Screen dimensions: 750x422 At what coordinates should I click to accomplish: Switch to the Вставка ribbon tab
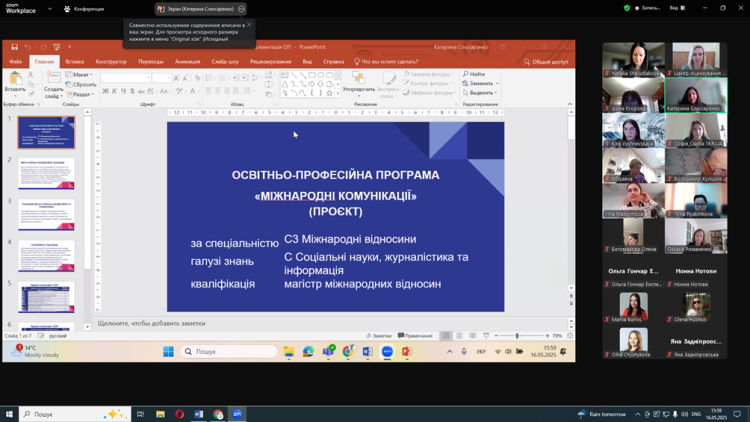tap(75, 62)
